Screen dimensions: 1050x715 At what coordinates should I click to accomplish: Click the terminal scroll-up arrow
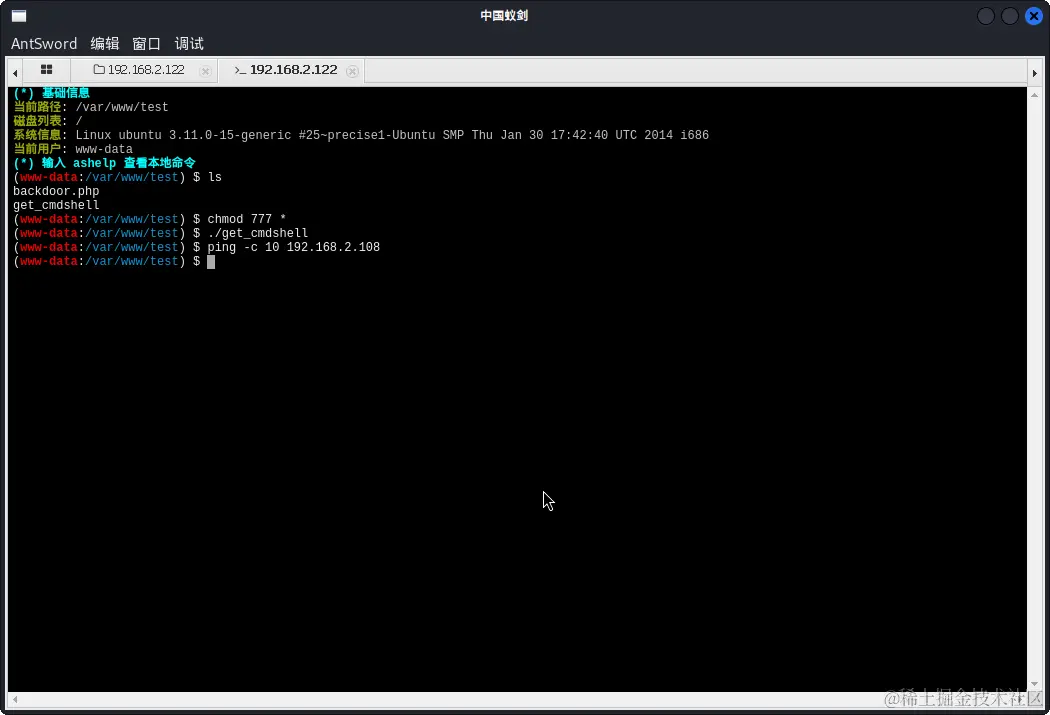(x=1035, y=95)
